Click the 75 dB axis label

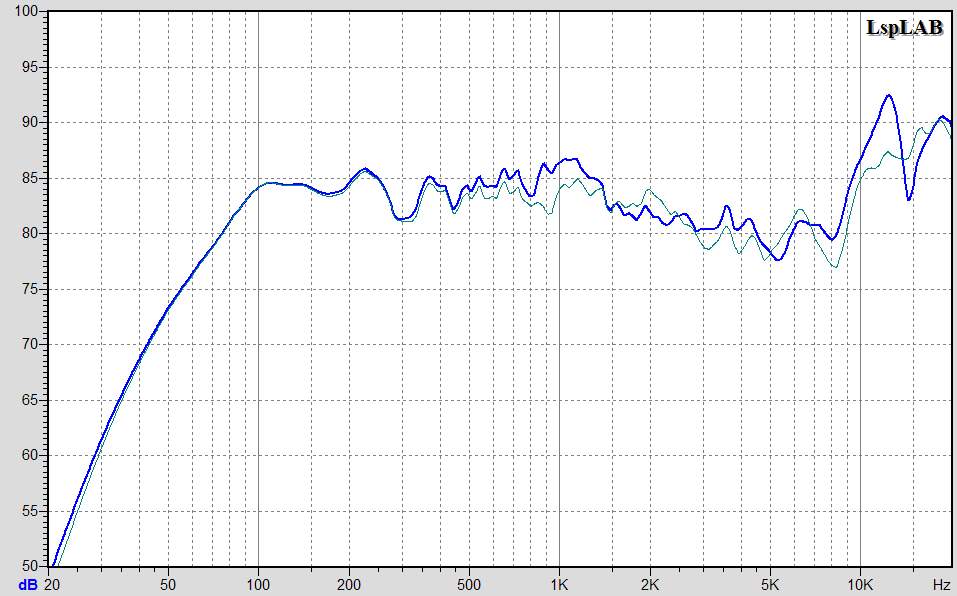pyautogui.click(x=31, y=289)
